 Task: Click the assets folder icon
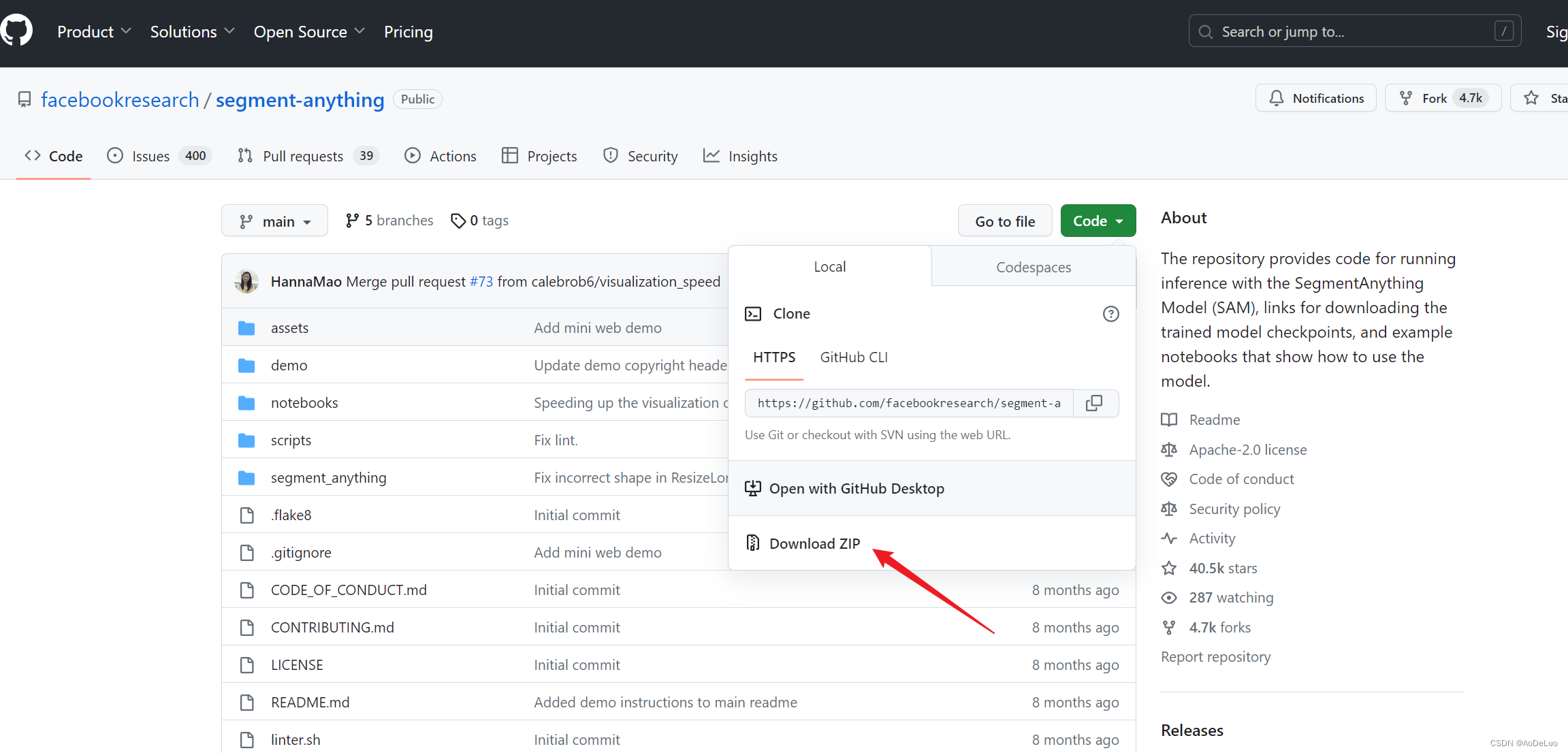click(x=246, y=328)
